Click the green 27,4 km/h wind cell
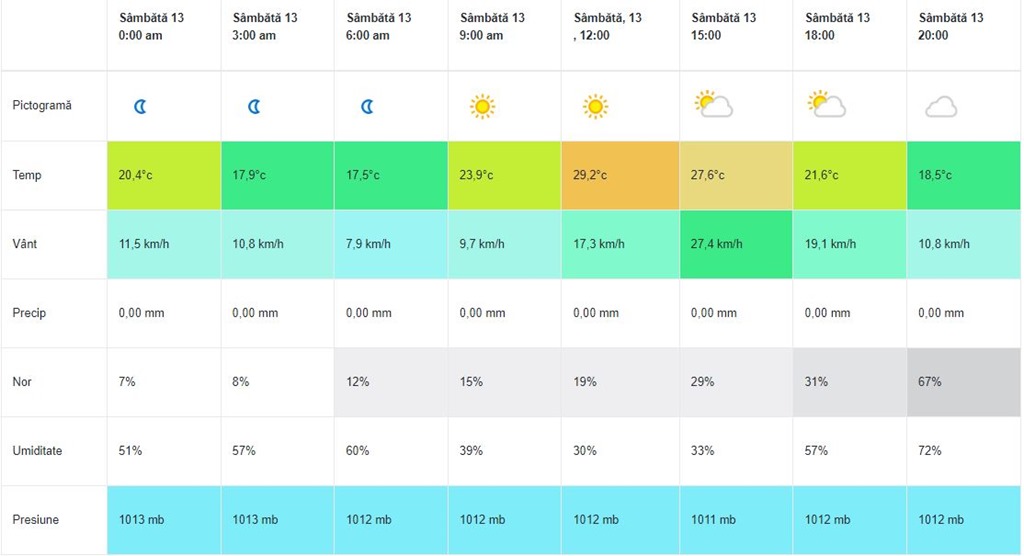This screenshot has width=1024, height=556. 735,244
